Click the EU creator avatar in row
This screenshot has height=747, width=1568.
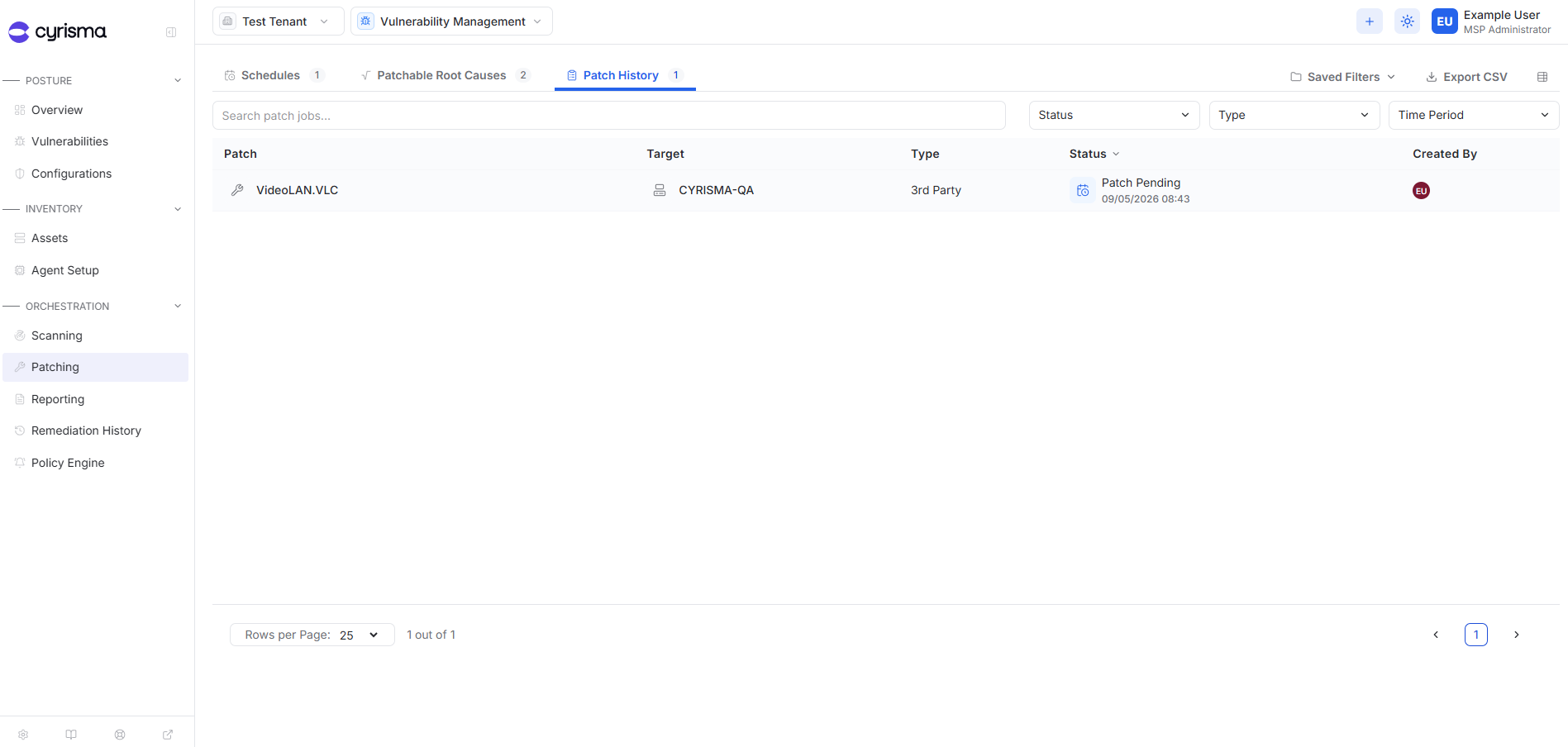[1421, 191]
